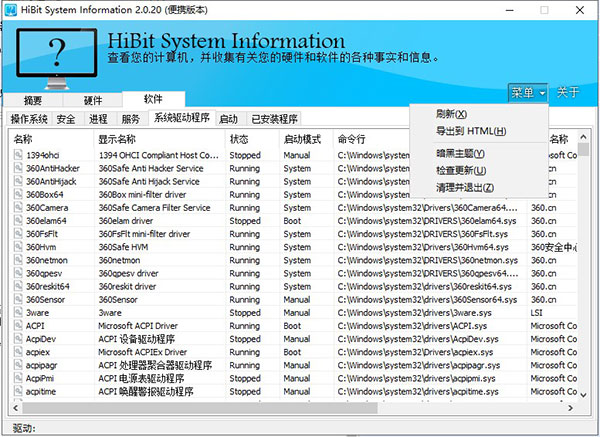600x437 pixels.
Task: Select the 'Microsoft ACPI Driver' cell
Action: 138,326
